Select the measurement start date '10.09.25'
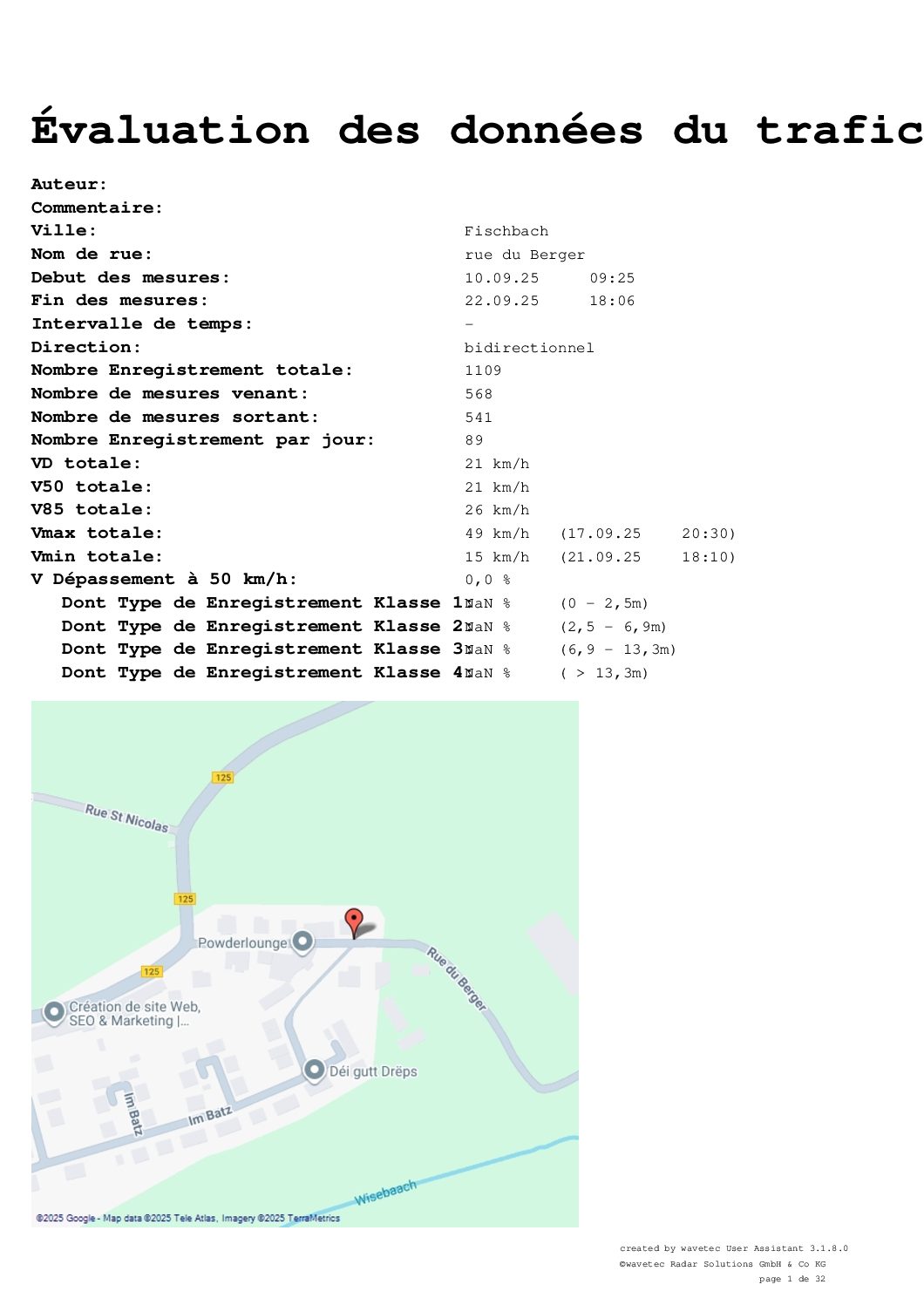924x1305 pixels. coord(502,278)
